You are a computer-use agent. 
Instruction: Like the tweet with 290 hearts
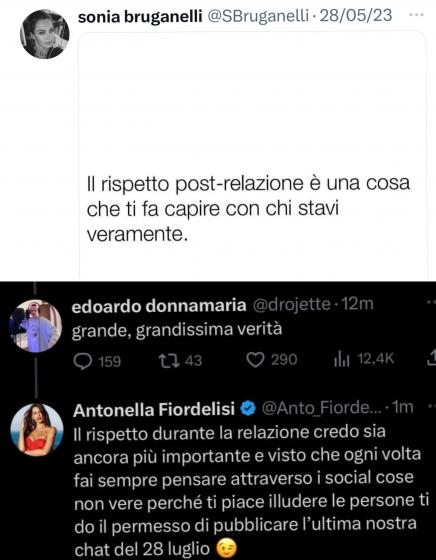tap(256, 360)
